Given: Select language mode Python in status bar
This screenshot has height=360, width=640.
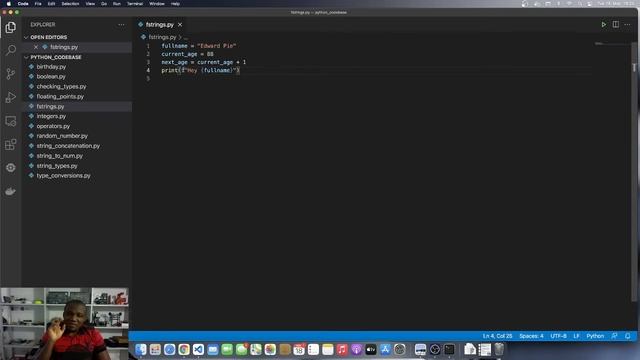Looking at the screenshot, I should [595, 336].
